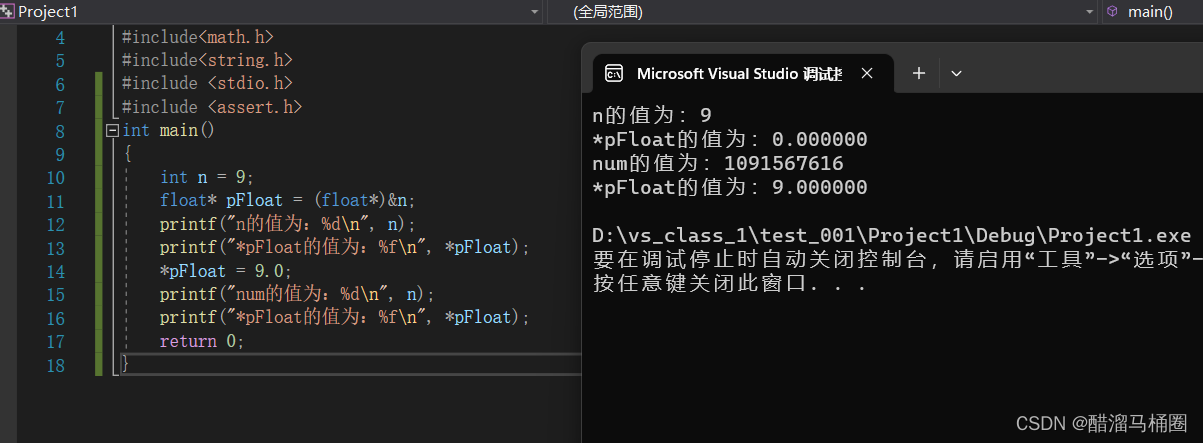This screenshot has width=1203, height=443.
Task: Click the Project1 project icon
Action: (8, 11)
